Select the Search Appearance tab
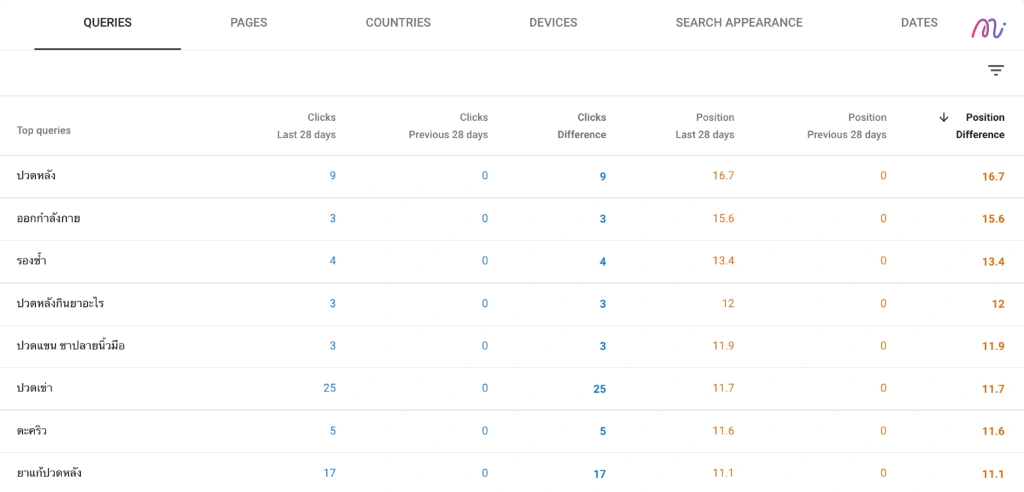 [739, 23]
